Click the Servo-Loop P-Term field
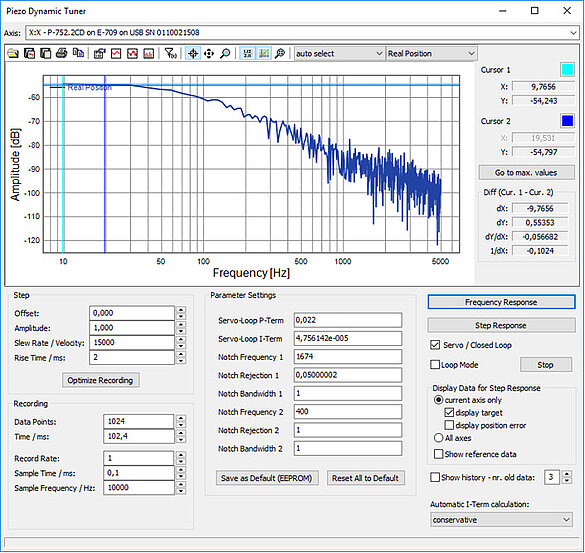The width and height of the screenshot is (585, 553). 348,320
